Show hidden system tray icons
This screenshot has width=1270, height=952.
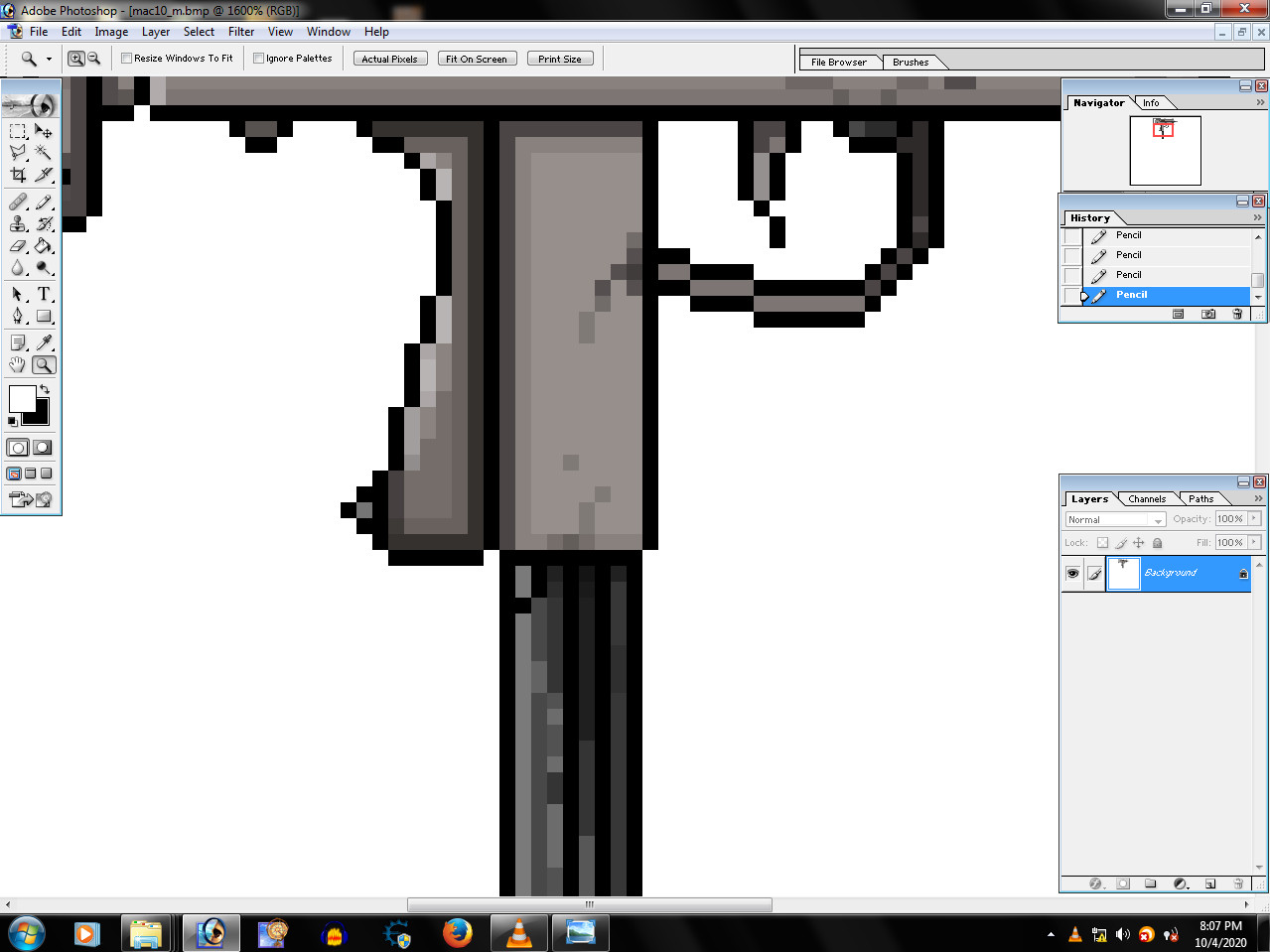[x=1051, y=934]
